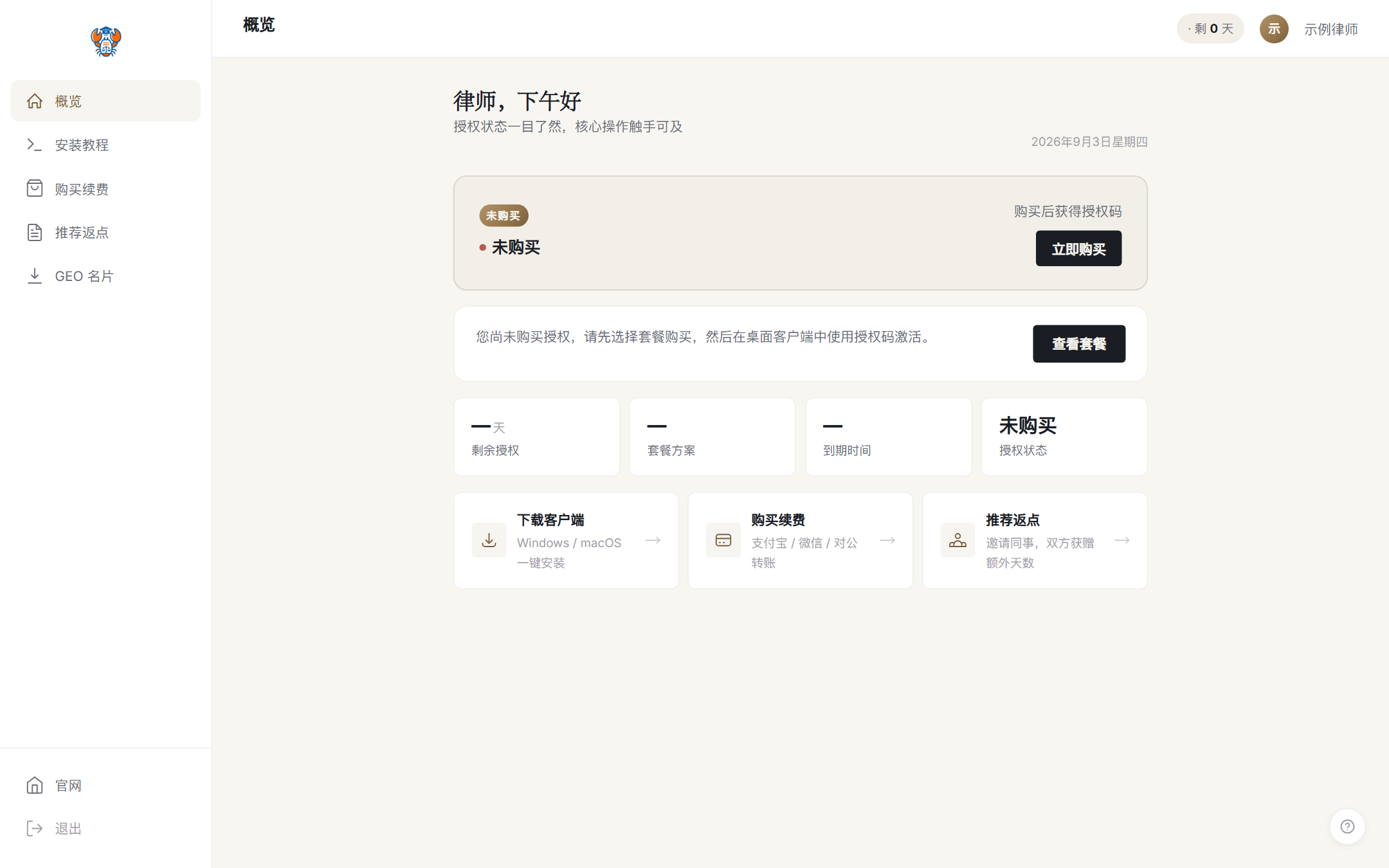Select the 套餐方案 stat card
The width and height of the screenshot is (1389, 868).
click(713, 437)
